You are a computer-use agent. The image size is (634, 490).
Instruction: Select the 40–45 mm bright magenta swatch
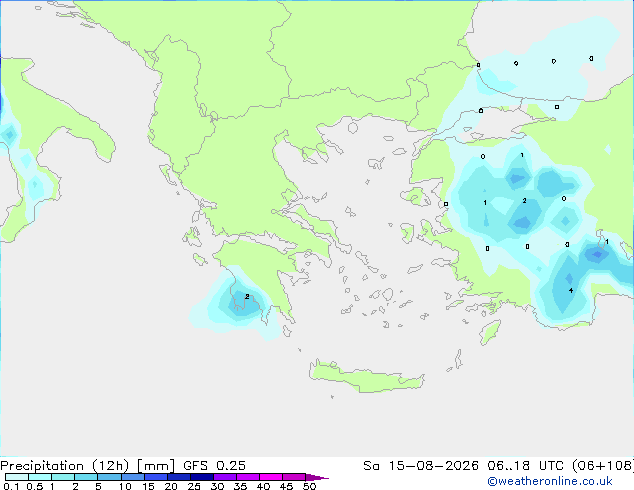pyautogui.click(x=271, y=477)
